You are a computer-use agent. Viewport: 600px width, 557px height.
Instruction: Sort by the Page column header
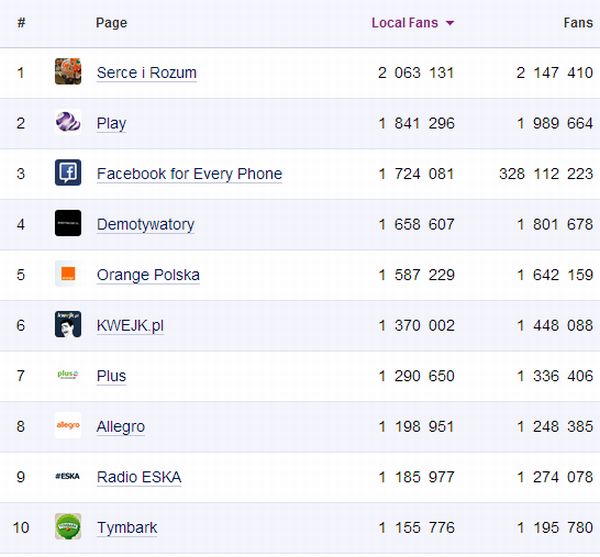[x=111, y=23]
